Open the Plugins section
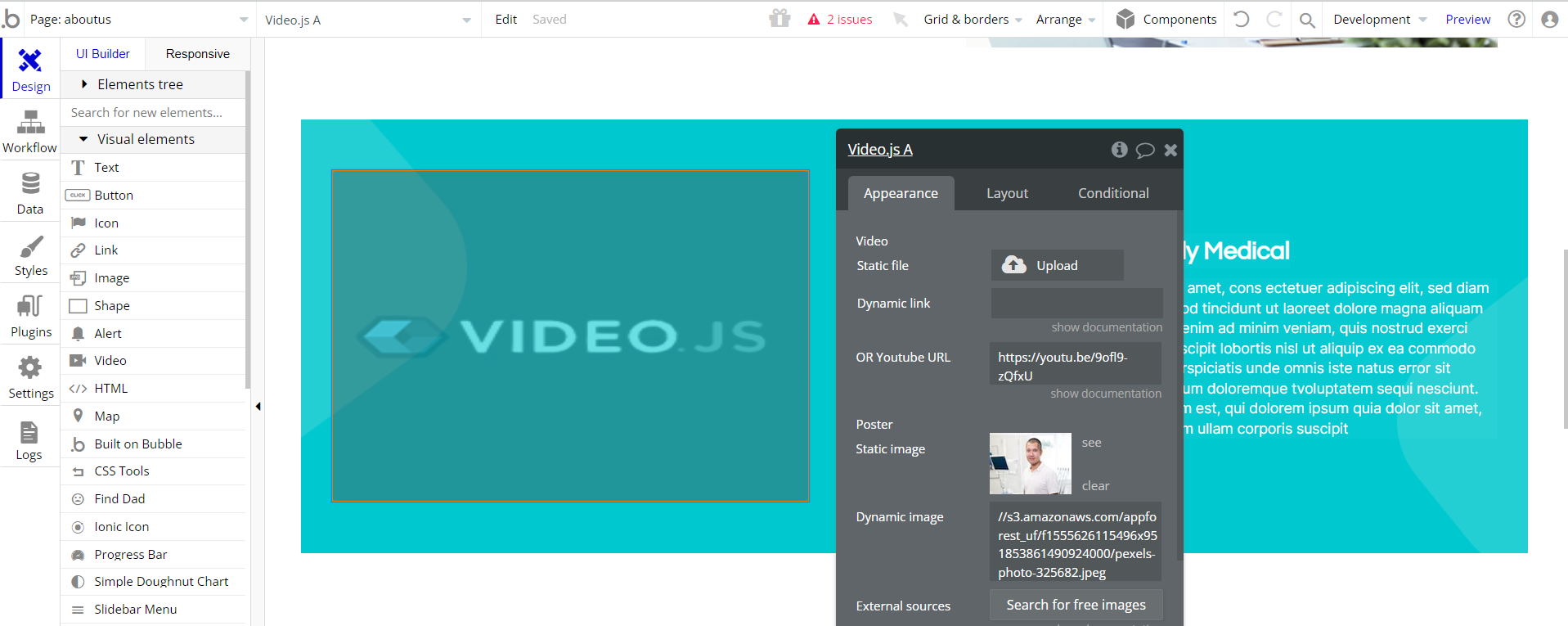This screenshot has height=626, width=1568. (x=30, y=315)
